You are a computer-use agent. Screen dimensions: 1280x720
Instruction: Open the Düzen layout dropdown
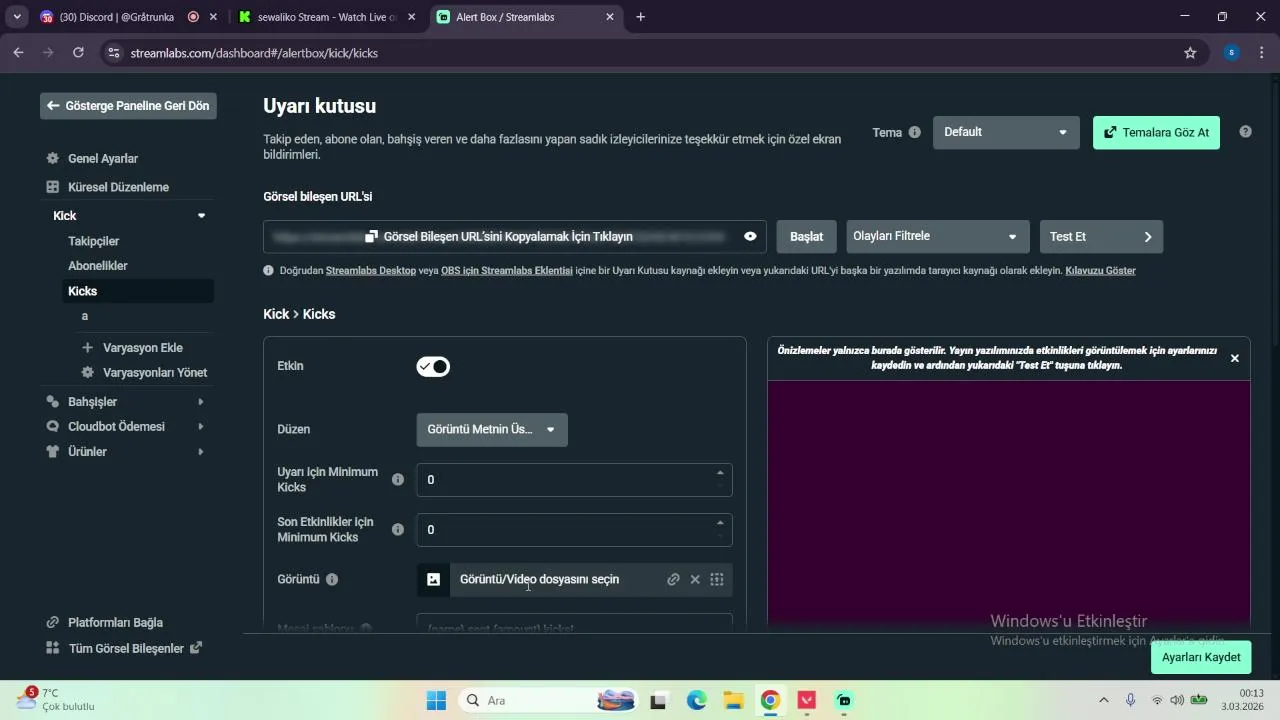492,430
